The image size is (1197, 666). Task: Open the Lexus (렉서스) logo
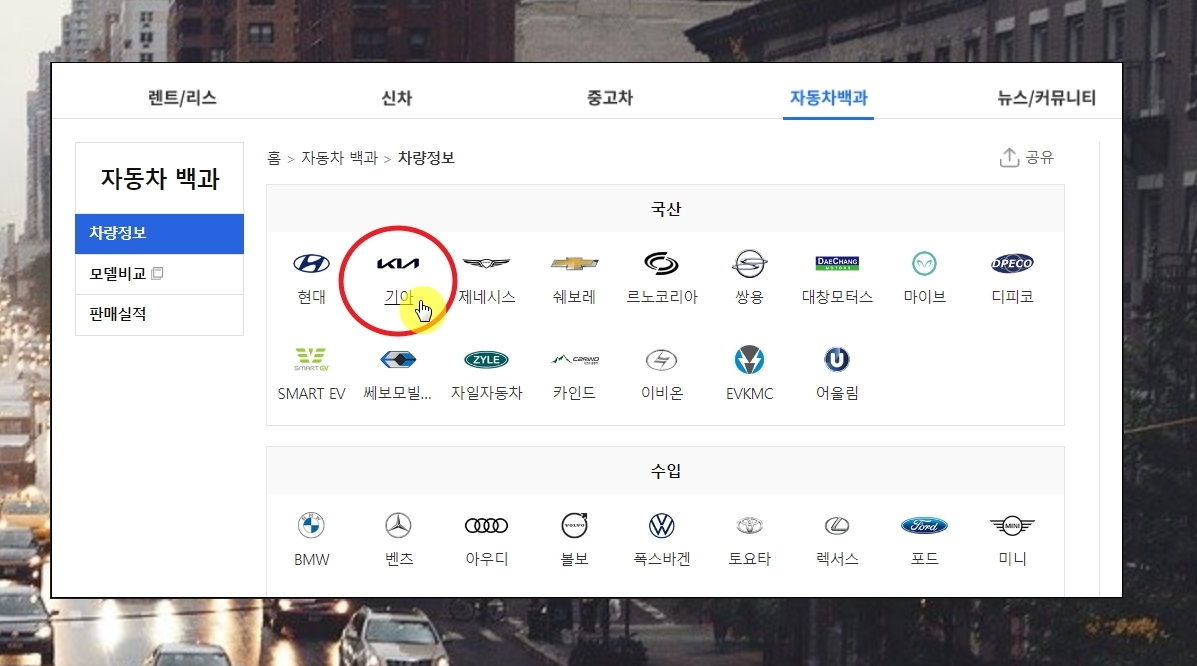coord(837,525)
